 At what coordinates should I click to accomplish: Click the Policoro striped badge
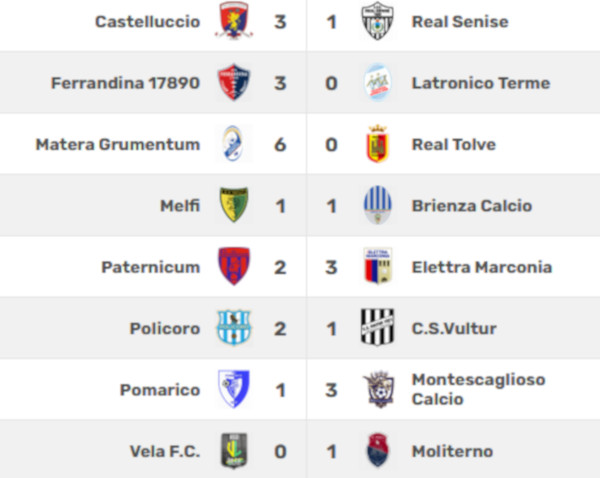234,328
